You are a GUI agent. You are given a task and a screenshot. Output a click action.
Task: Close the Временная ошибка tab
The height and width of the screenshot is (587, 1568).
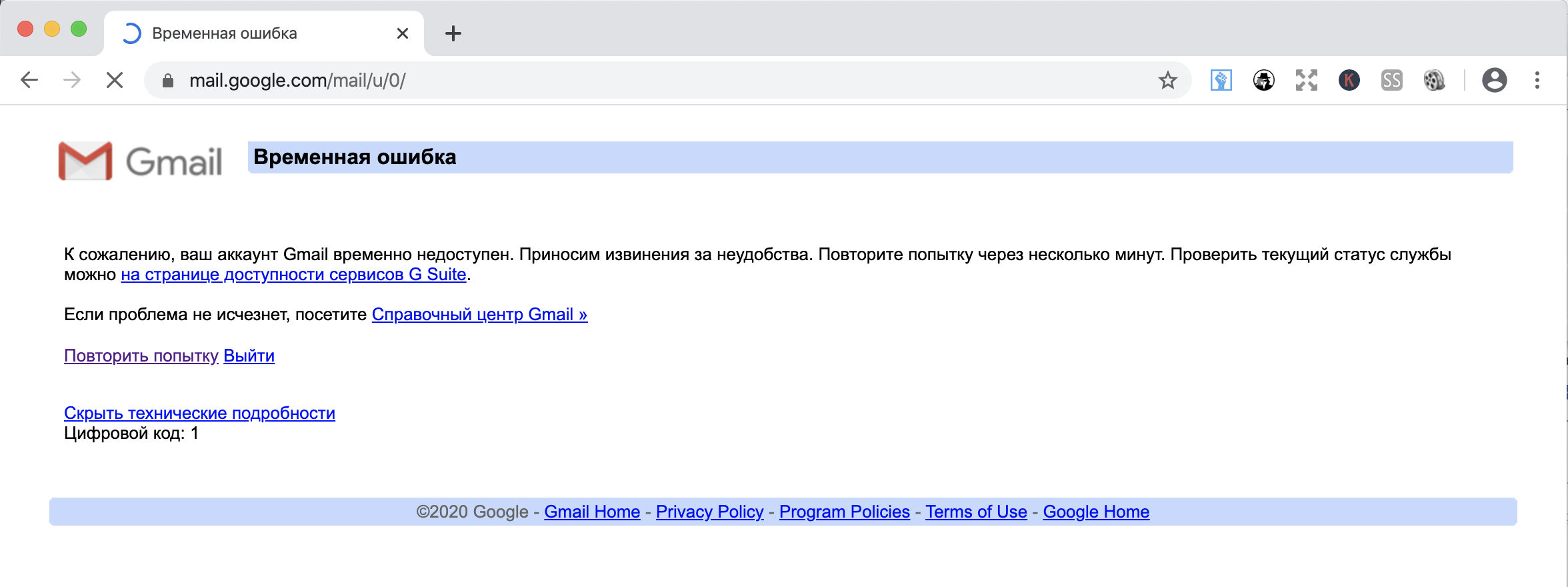[x=403, y=33]
